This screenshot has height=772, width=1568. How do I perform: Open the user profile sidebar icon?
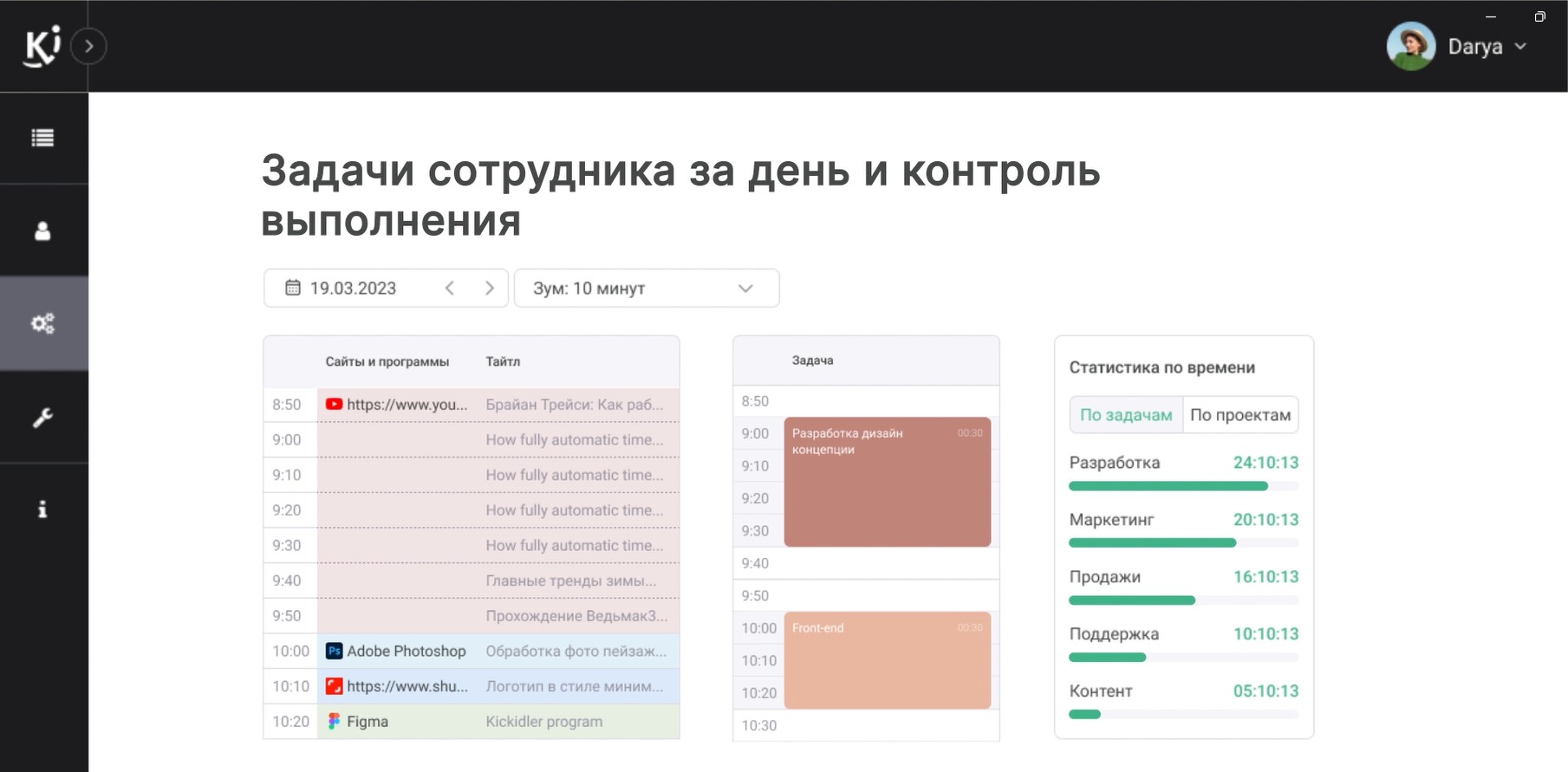point(42,230)
